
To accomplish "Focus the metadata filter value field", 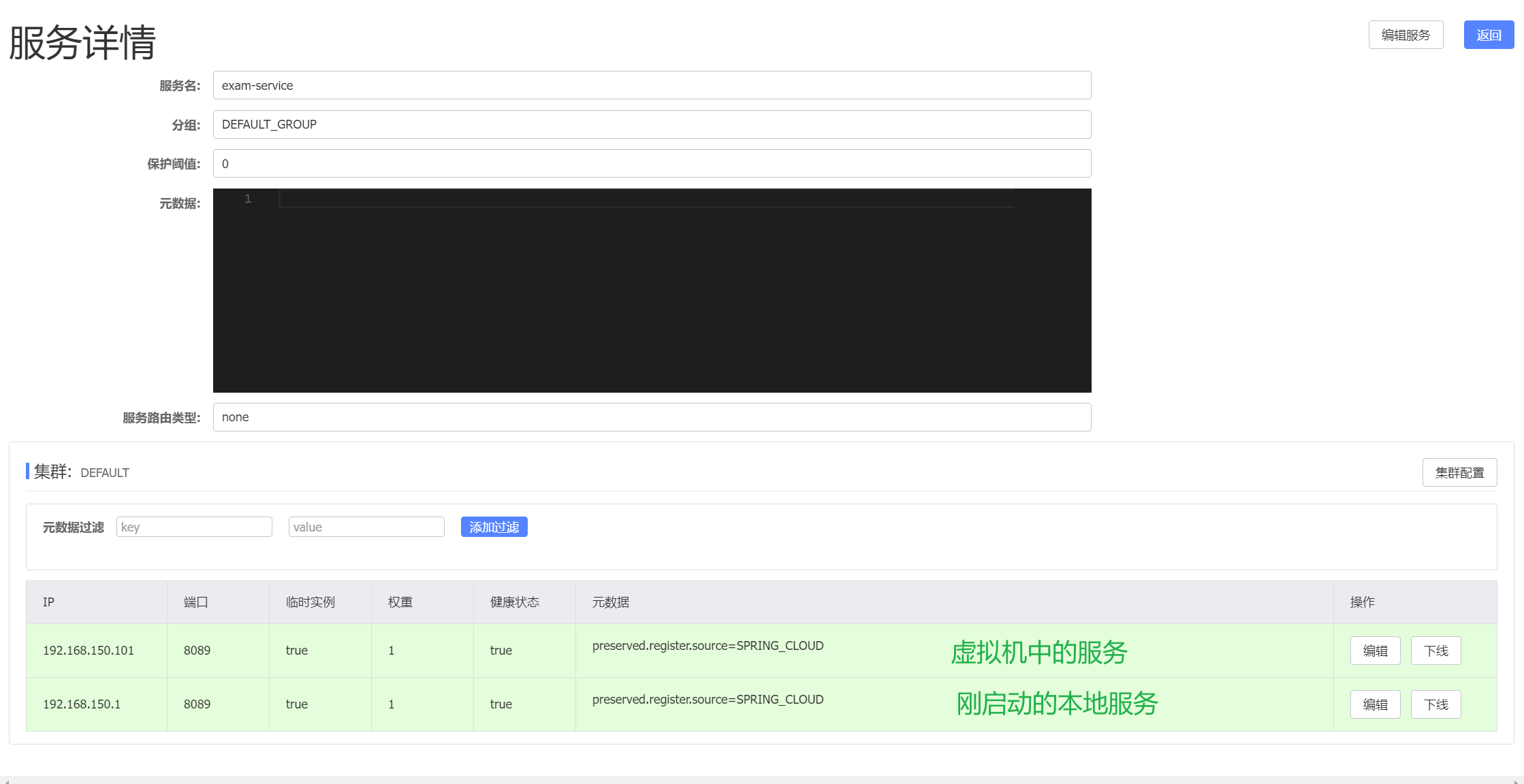I will pyautogui.click(x=366, y=527).
